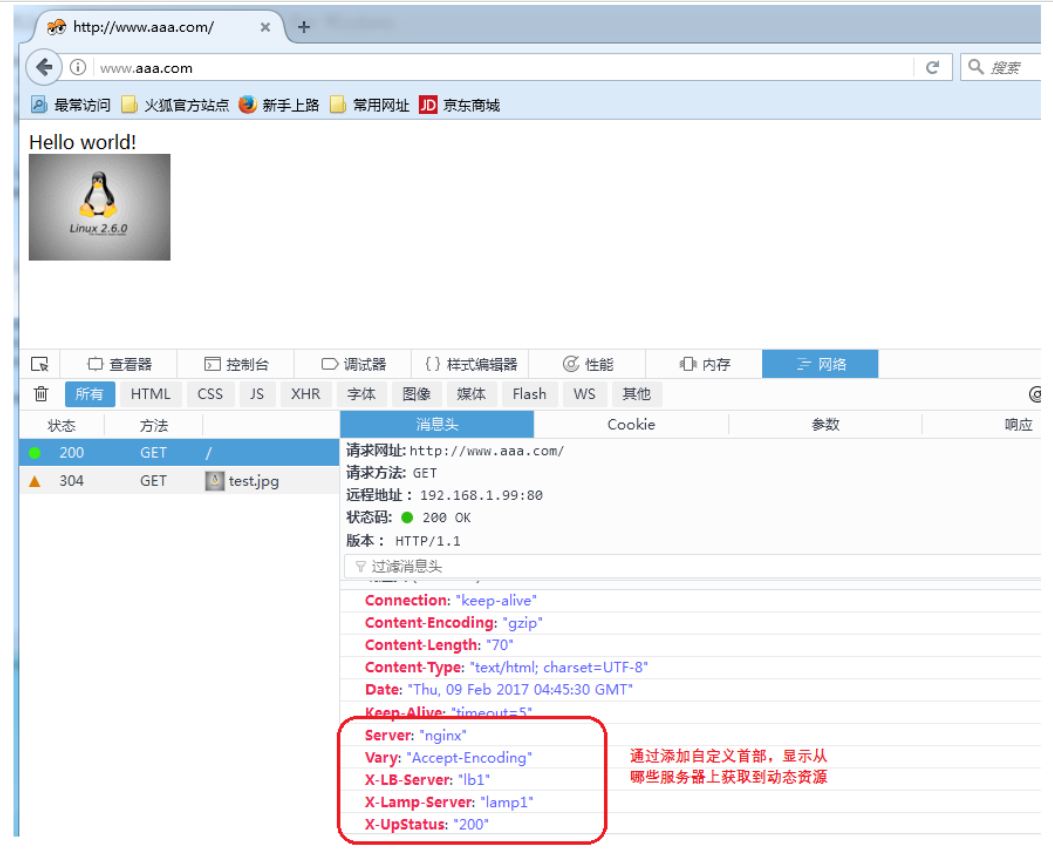Image resolution: width=1053 pixels, height=853 pixels.
Task: Close the www.aaa.com browser tab
Action: 265,28
